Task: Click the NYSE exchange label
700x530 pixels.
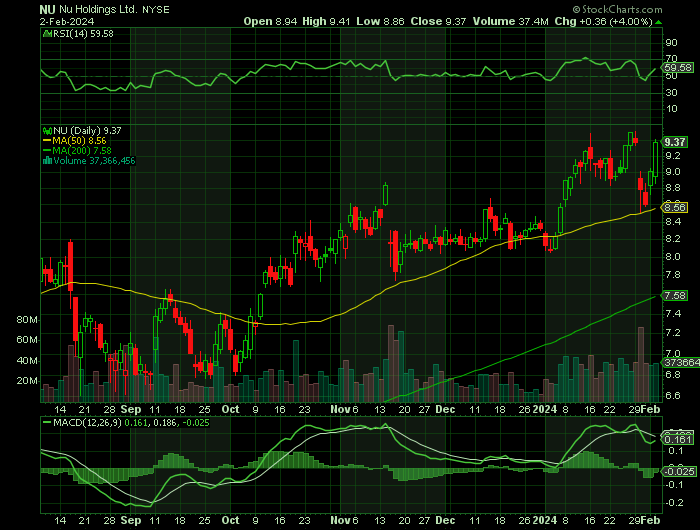Action: [x=156, y=10]
